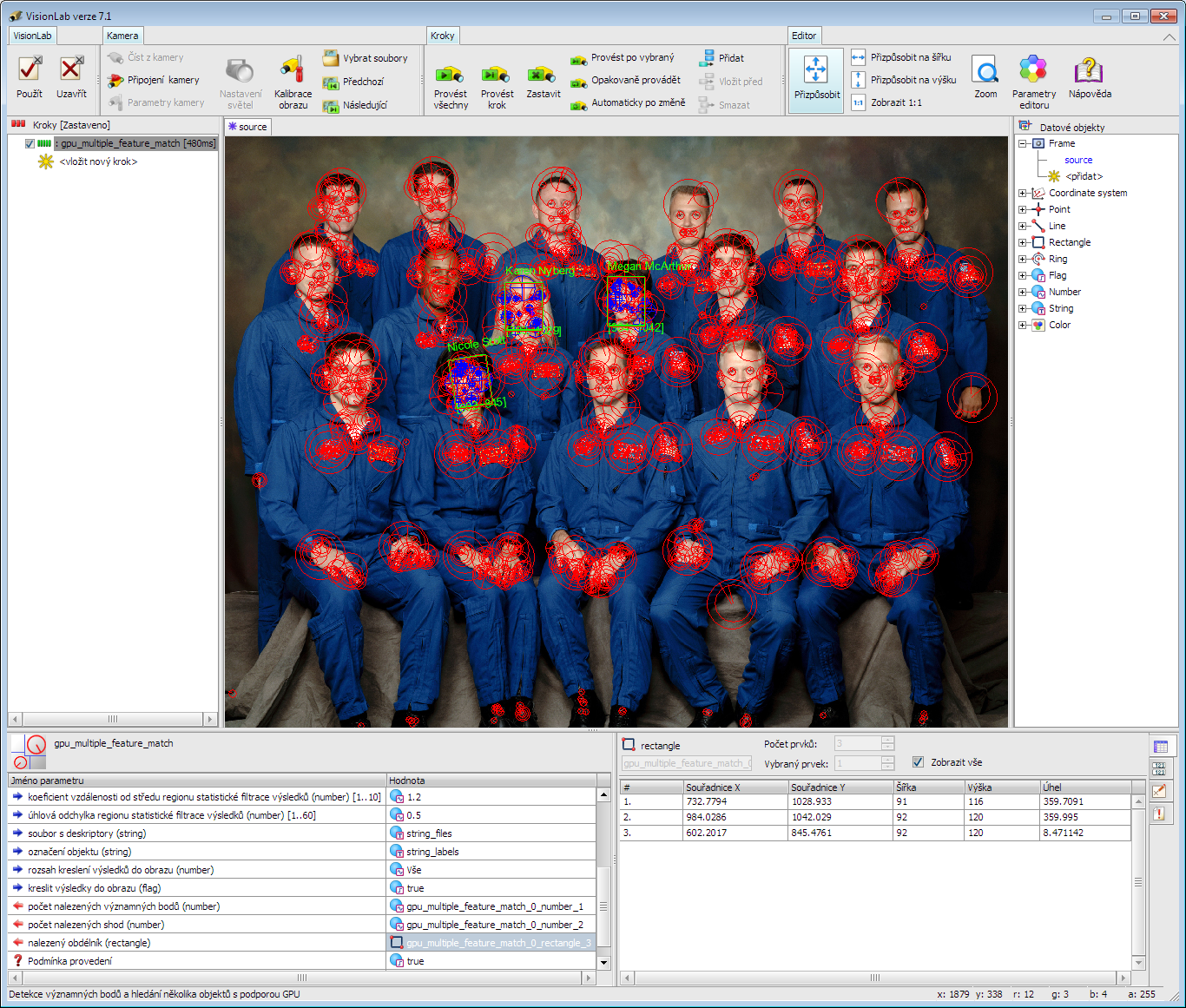Screen dimensions: 1186x1008
Task: Click the Provést krok icon
Action: click(496, 74)
